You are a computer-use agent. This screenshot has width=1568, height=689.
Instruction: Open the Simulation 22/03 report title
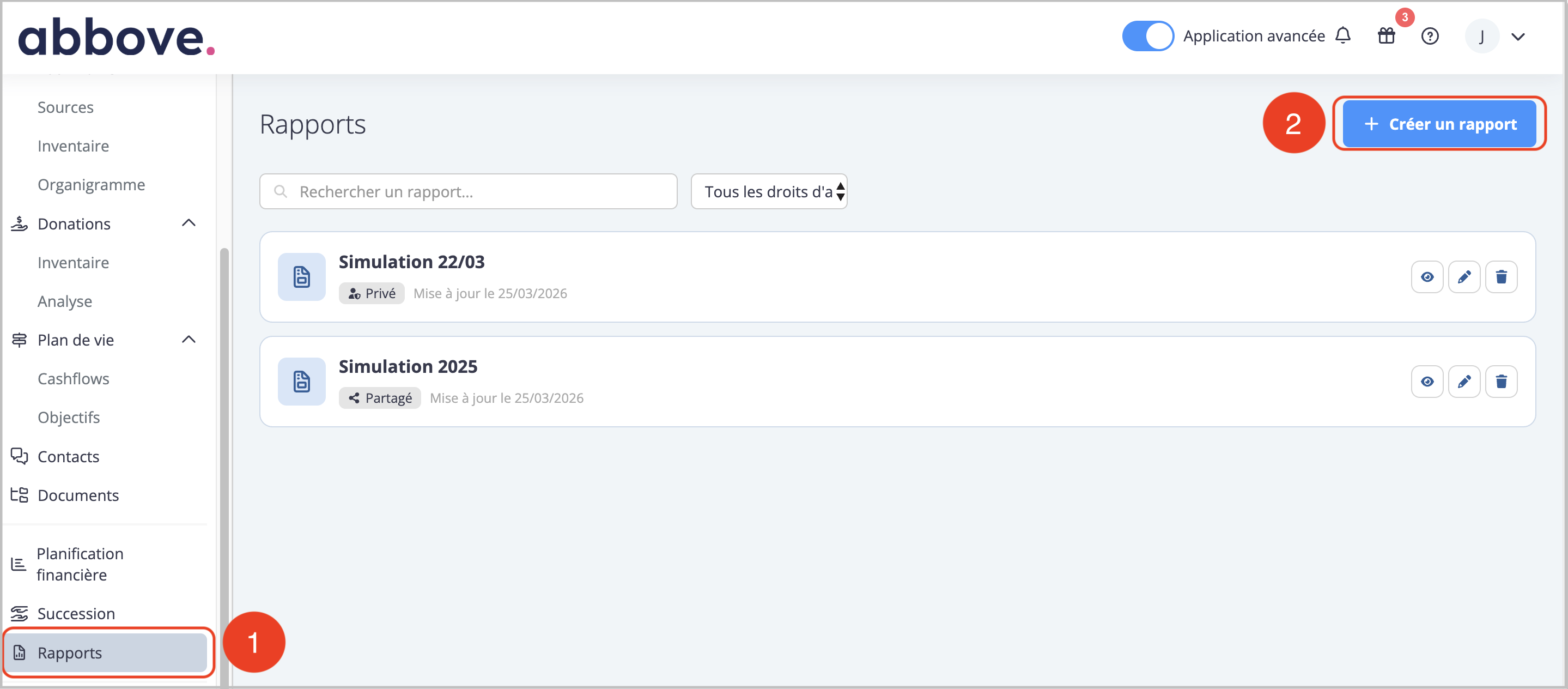(411, 262)
